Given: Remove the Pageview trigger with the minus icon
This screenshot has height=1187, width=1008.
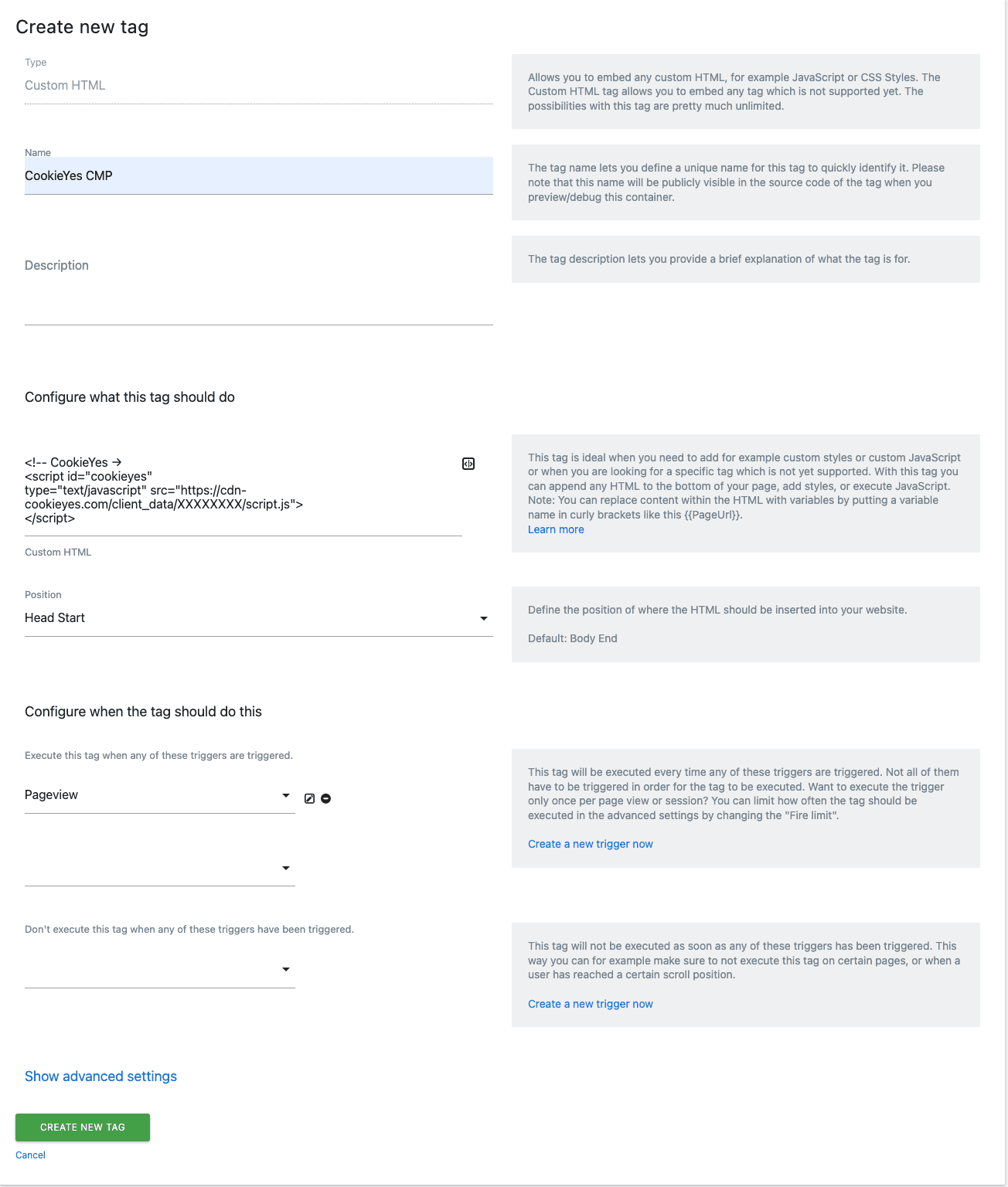Looking at the screenshot, I should coord(326,798).
